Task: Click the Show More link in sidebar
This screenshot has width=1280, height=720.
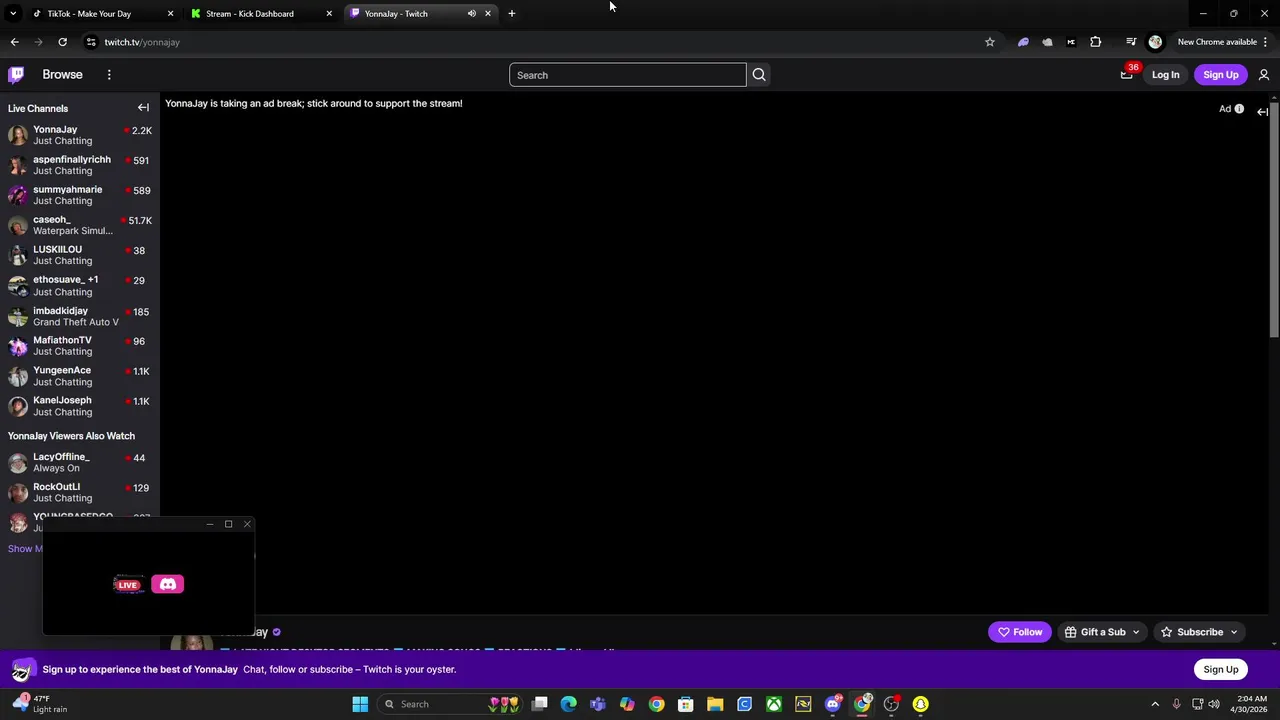Action: coord(25,549)
